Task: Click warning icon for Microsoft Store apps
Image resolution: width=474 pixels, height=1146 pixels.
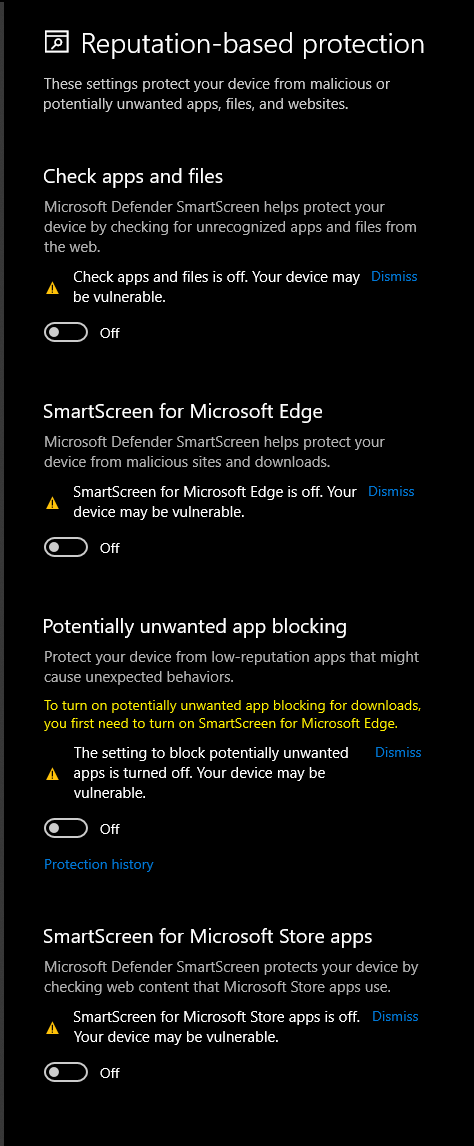Action: pos(52,1028)
